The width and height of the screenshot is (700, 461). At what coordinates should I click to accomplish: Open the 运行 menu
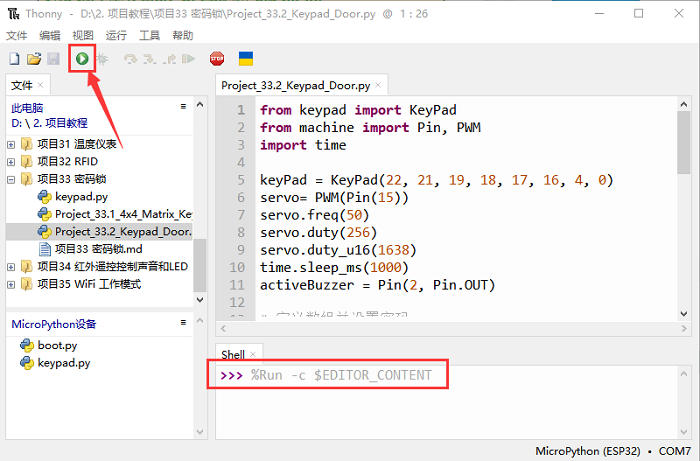coord(116,35)
